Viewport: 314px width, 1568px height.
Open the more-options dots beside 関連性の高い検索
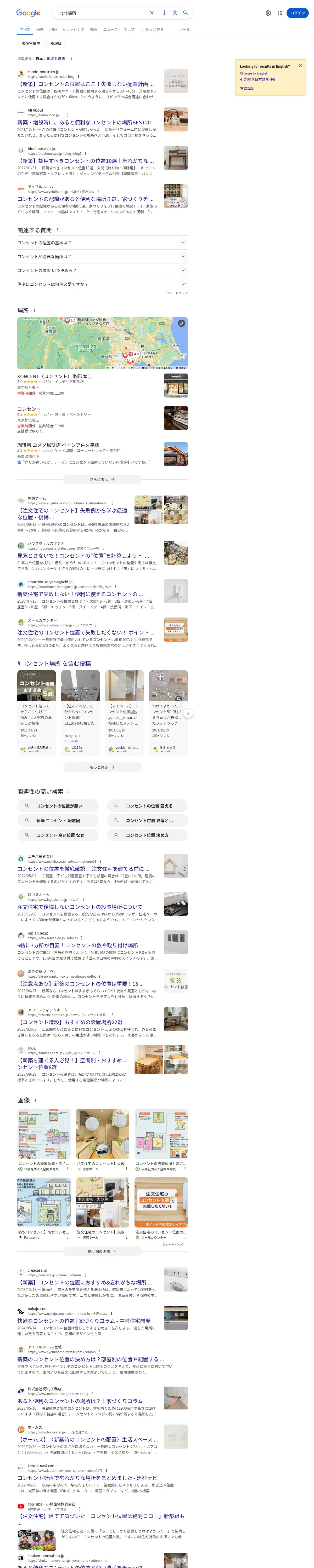click(x=69, y=791)
